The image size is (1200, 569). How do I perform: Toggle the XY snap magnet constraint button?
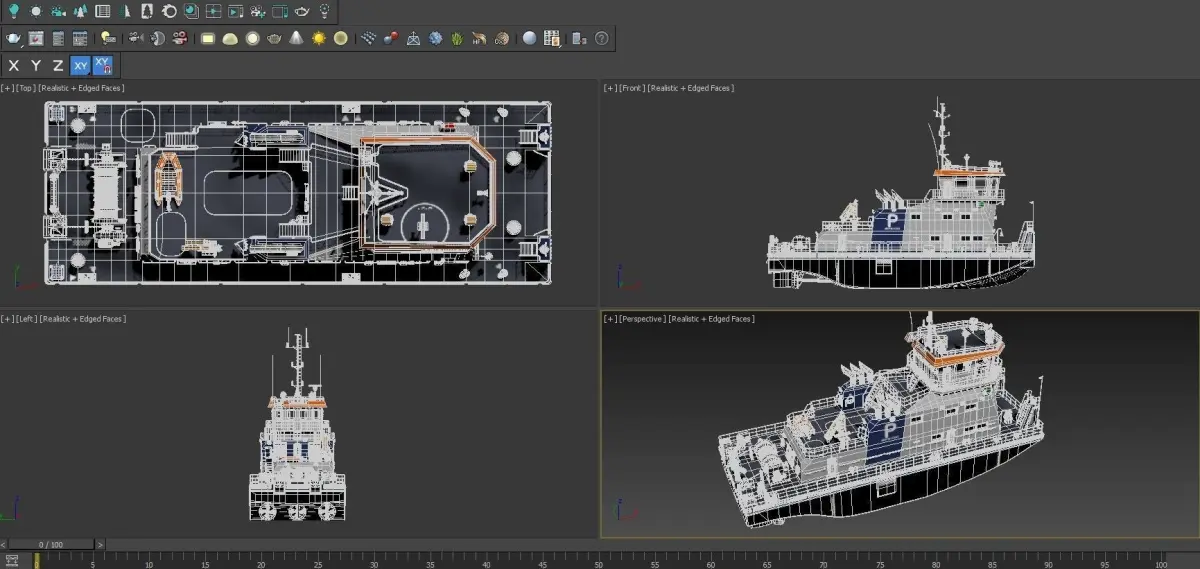pos(103,66)
